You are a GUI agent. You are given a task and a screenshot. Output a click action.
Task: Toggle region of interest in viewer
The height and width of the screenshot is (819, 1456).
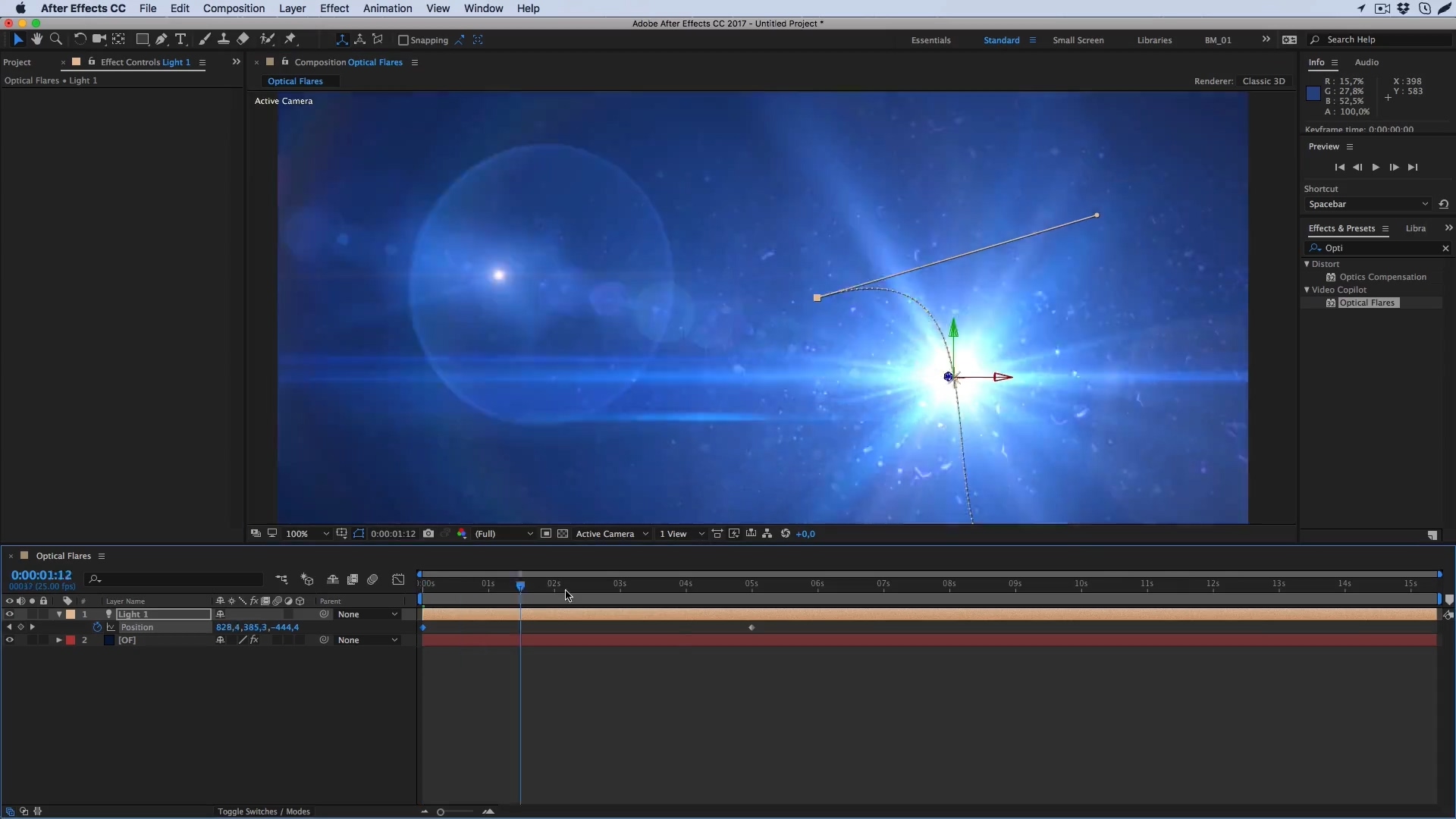click(546, 534)
